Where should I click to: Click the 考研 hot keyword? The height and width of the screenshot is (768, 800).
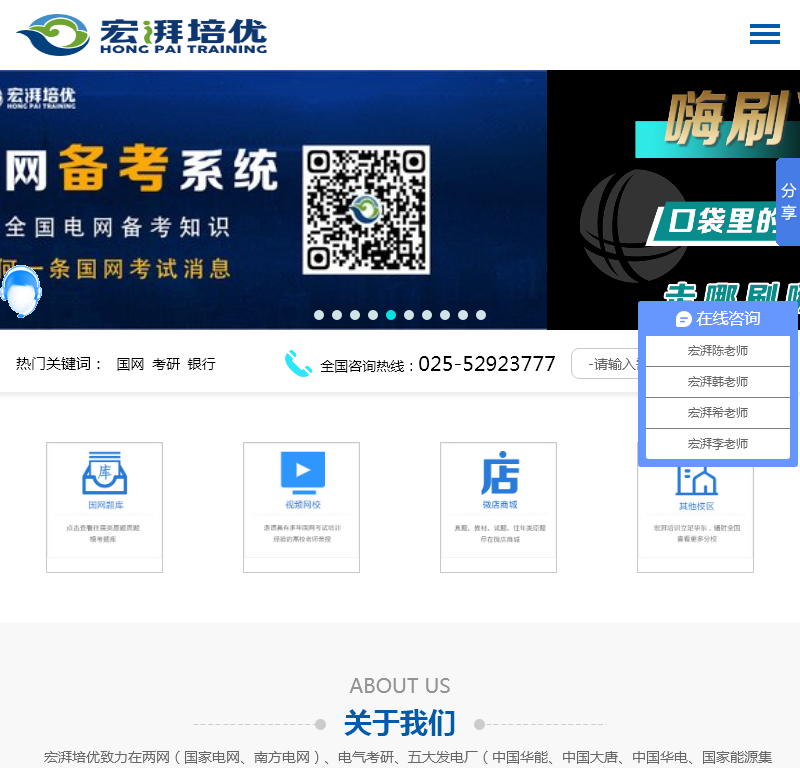[166, 364]
